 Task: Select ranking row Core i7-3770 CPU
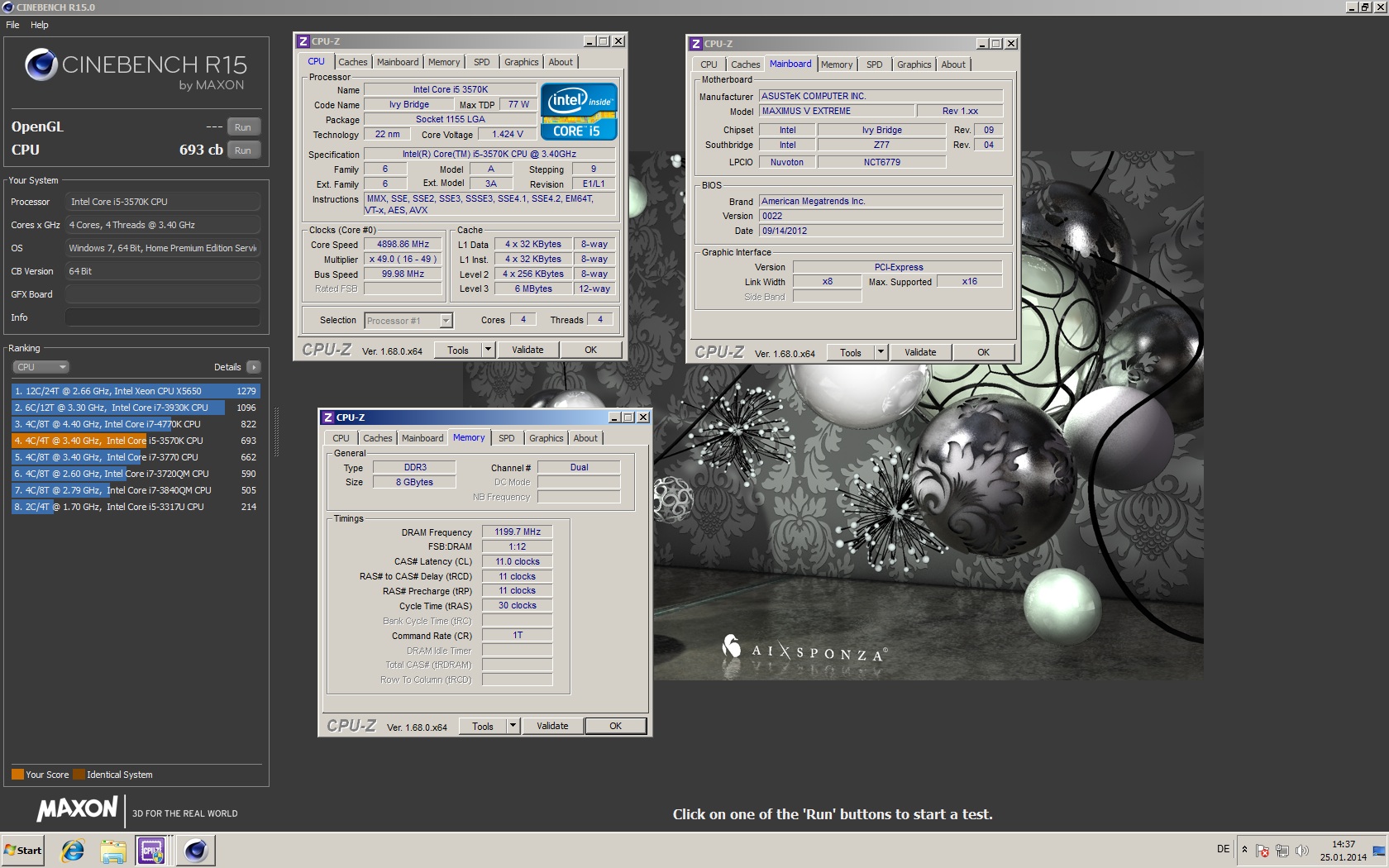136,457
